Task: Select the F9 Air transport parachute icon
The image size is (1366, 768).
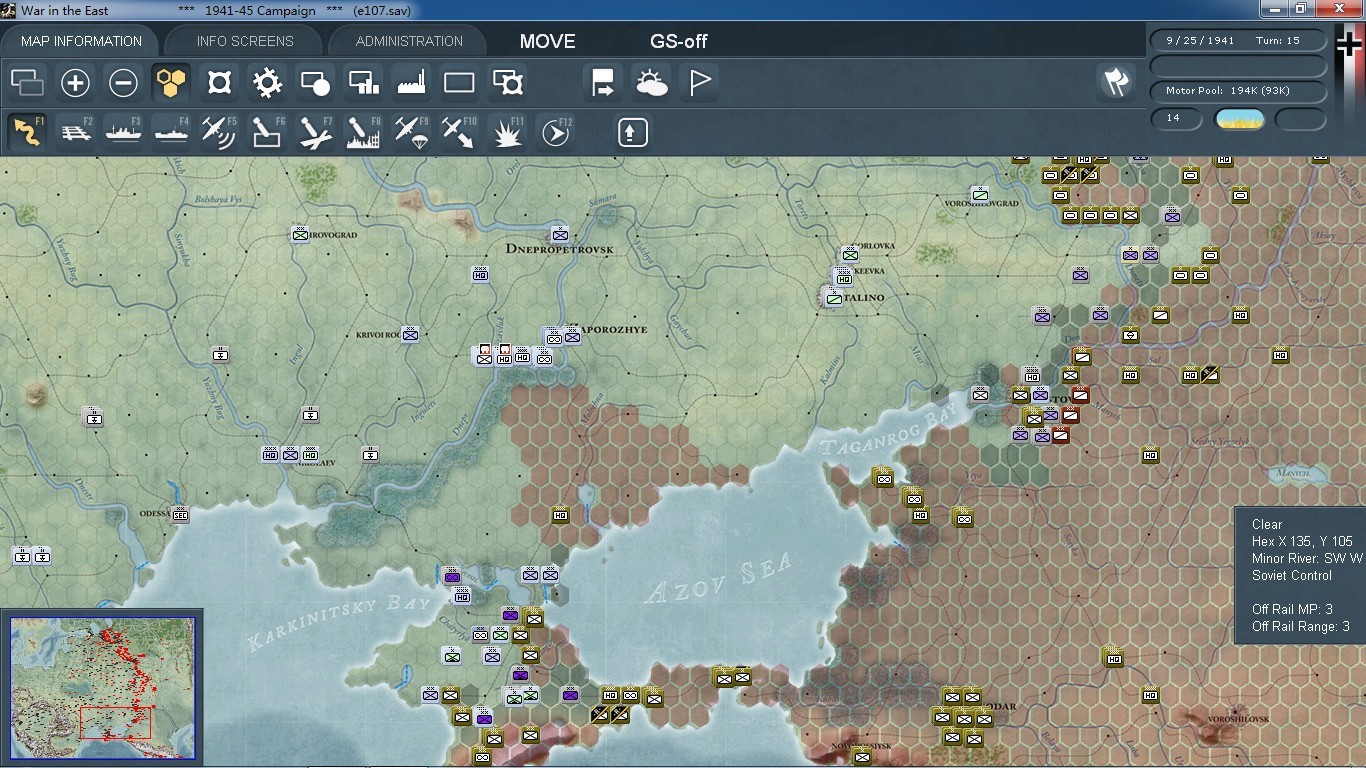Action: coord(411,132)
